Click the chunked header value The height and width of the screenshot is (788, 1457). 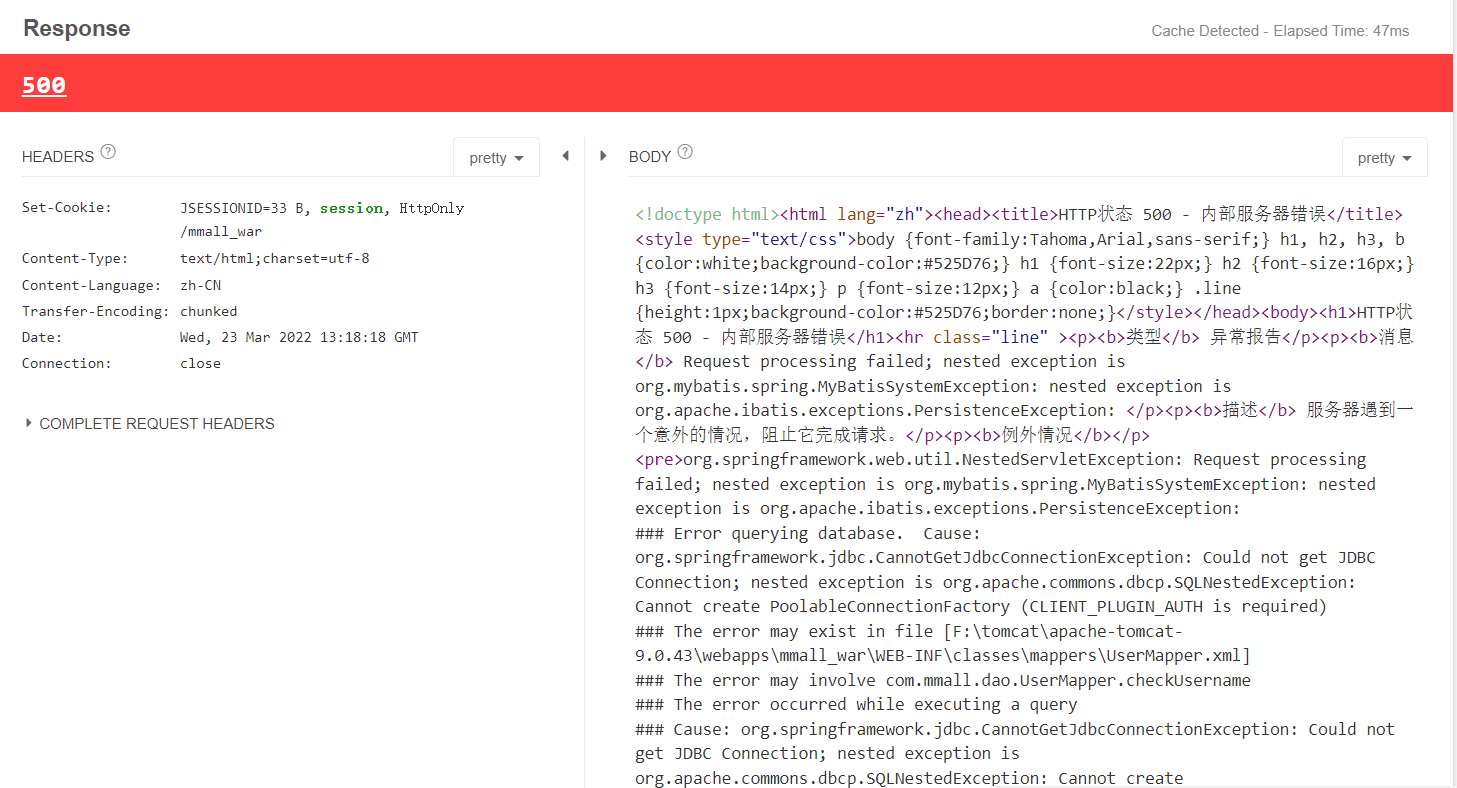(x=208, y=311)
